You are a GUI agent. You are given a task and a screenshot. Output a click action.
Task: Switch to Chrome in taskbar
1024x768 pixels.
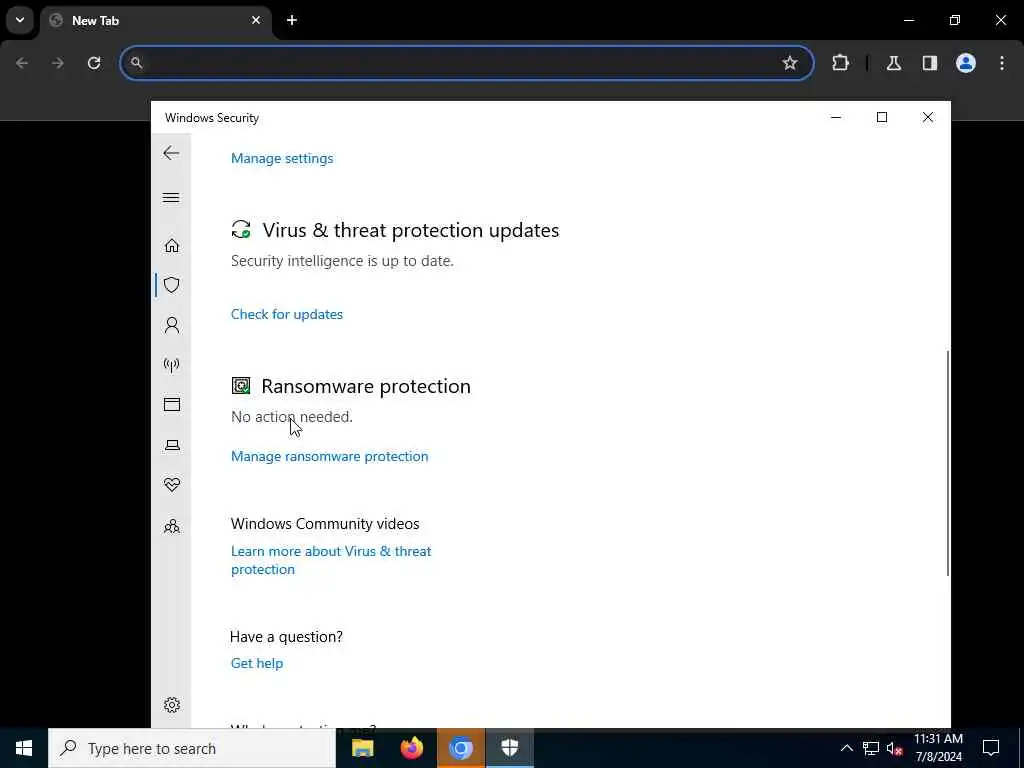coord(460,748)
